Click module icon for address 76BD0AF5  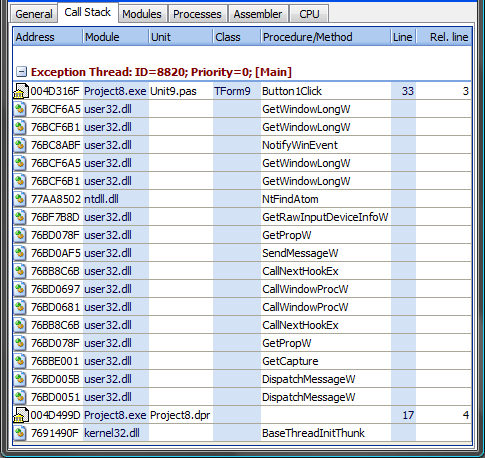[20, 253]
